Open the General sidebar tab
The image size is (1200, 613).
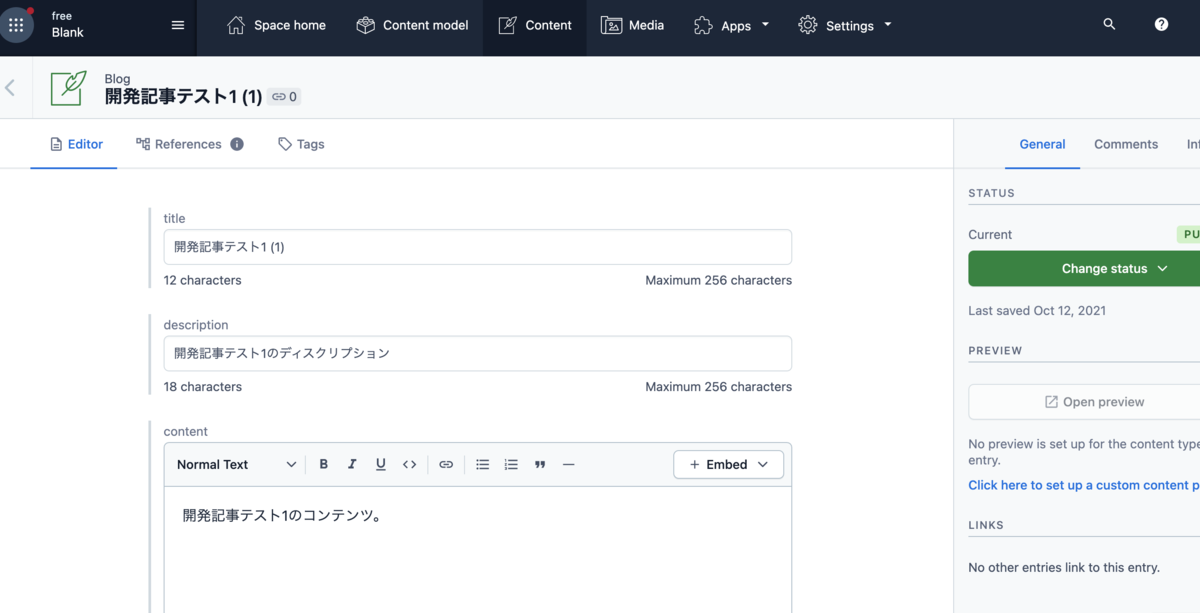coord(1042,144)
